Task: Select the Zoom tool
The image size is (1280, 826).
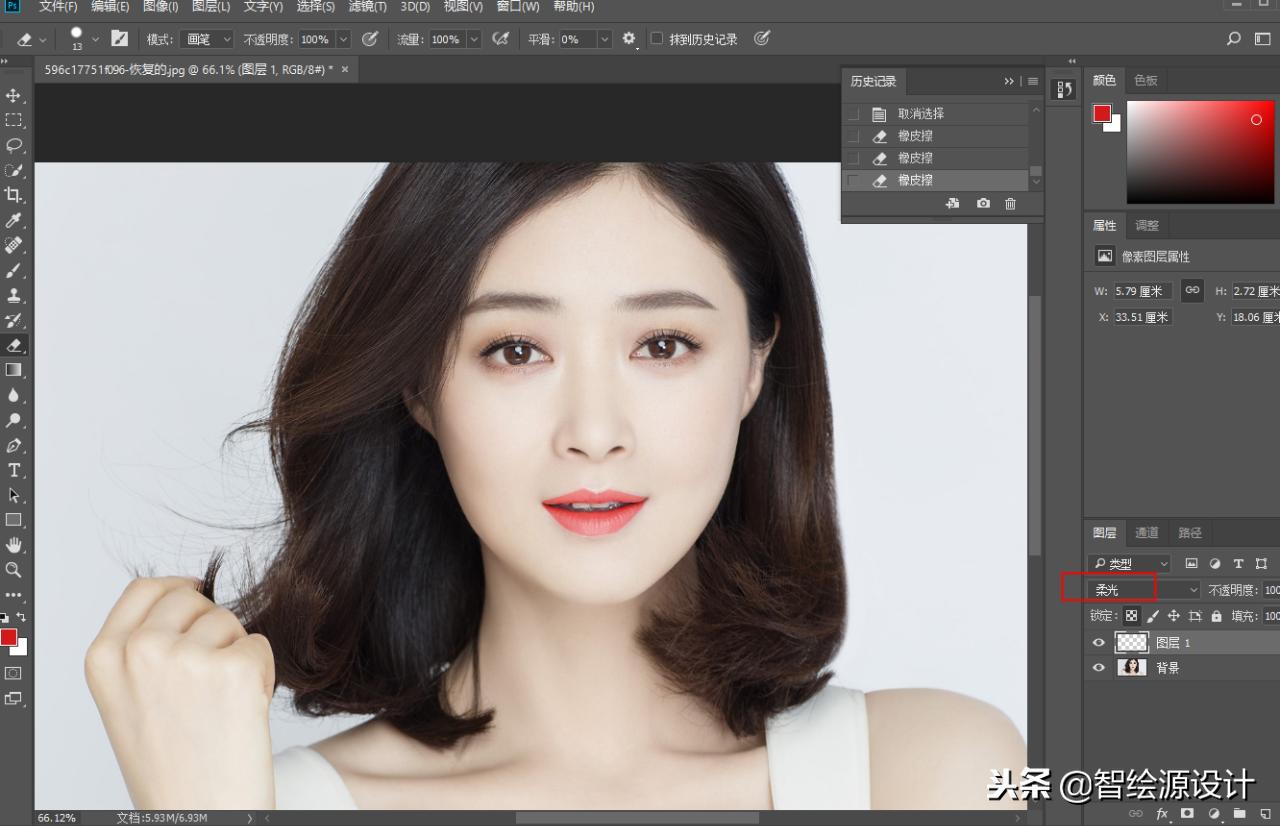Action: [x=14, y=570]
